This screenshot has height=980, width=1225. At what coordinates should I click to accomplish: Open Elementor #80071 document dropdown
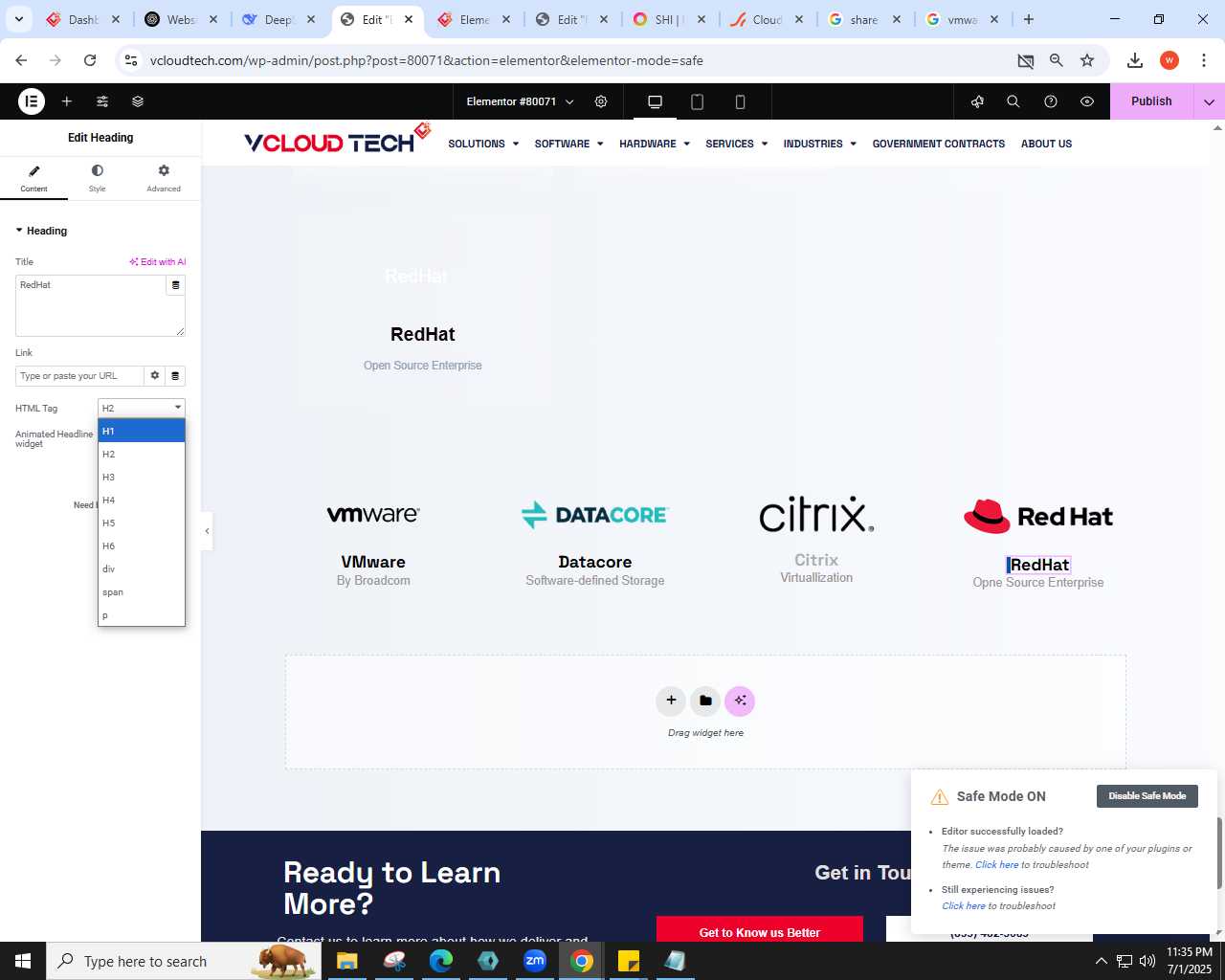click(520, 101)
